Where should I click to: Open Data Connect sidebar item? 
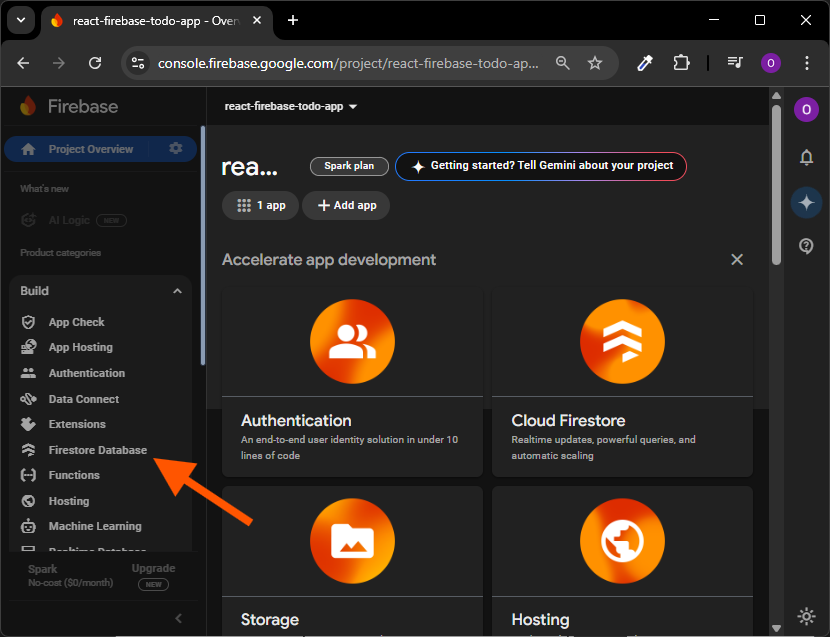pos(84,399)
